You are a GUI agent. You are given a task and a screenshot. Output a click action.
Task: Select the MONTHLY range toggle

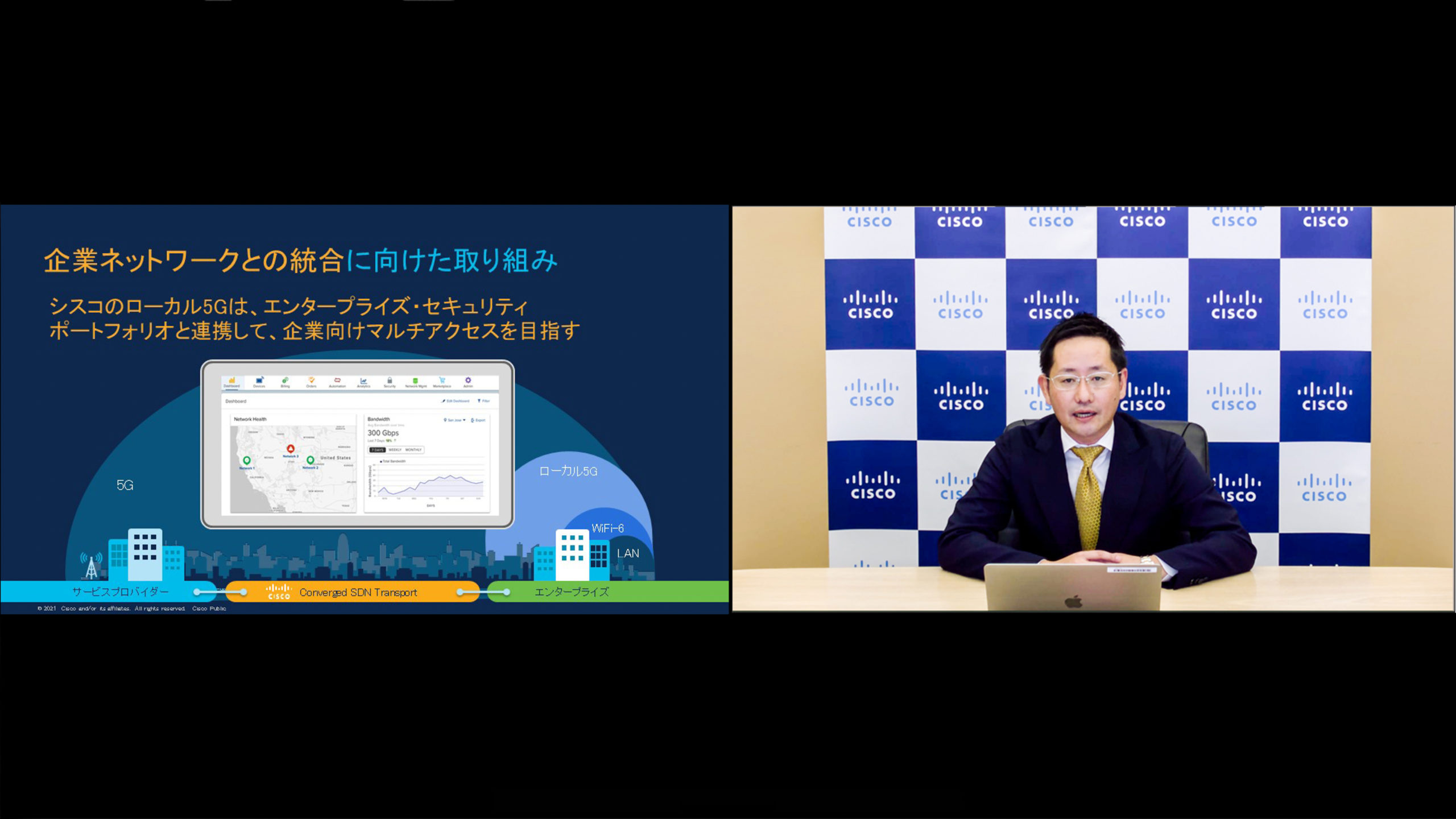pyautogui.click(x=413, y=450)
